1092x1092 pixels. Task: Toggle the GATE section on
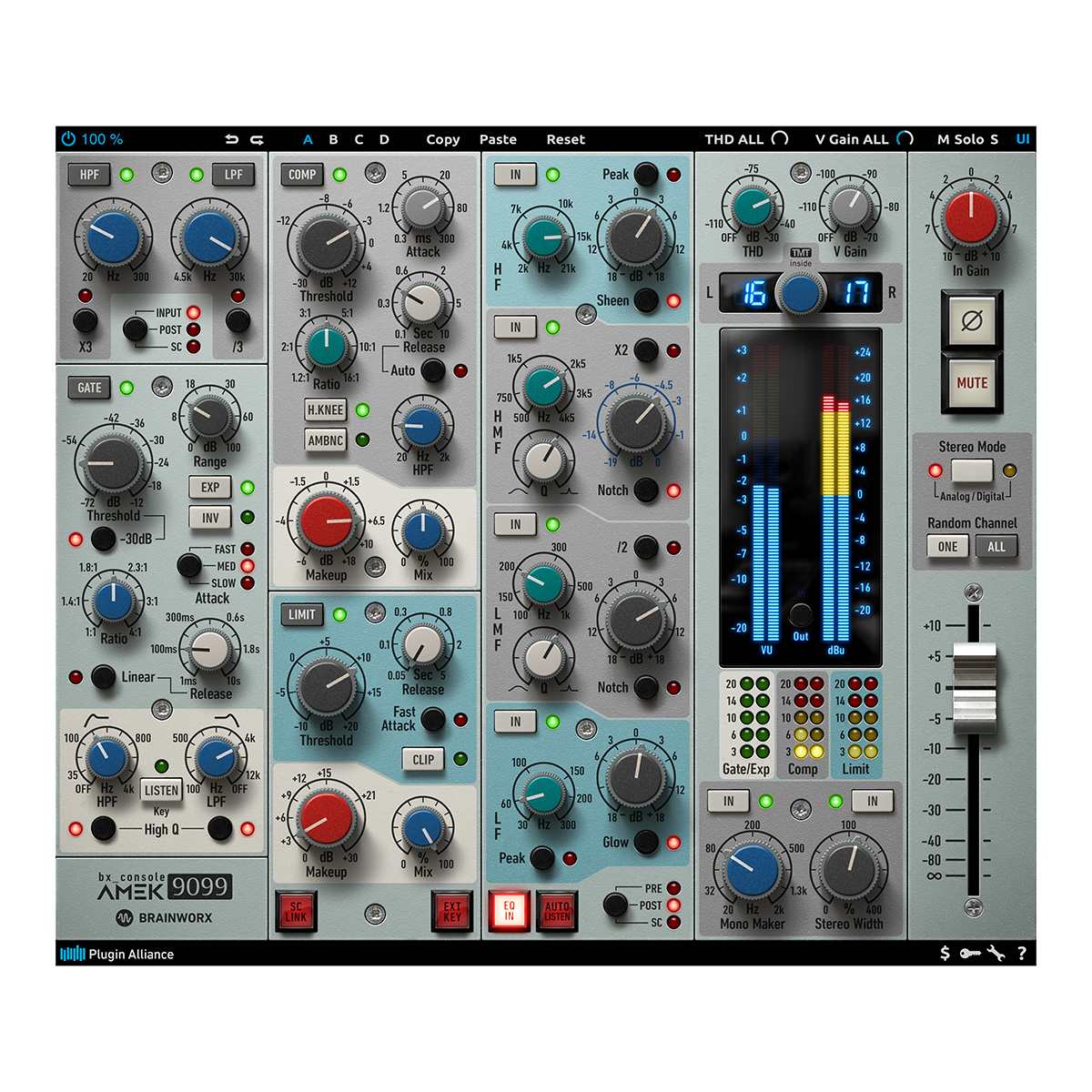(89, 388)
